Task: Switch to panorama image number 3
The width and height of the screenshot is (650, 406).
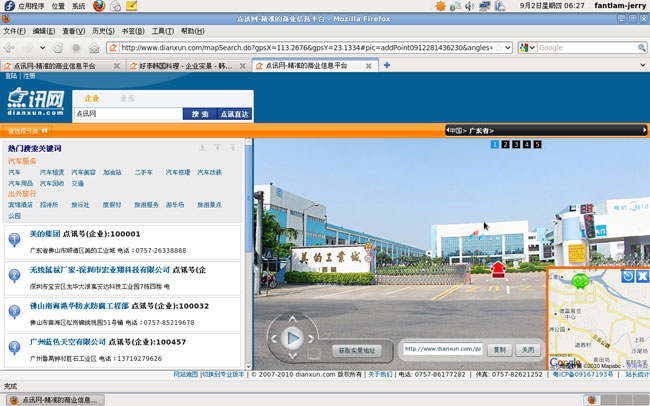Action: point(516,144)
